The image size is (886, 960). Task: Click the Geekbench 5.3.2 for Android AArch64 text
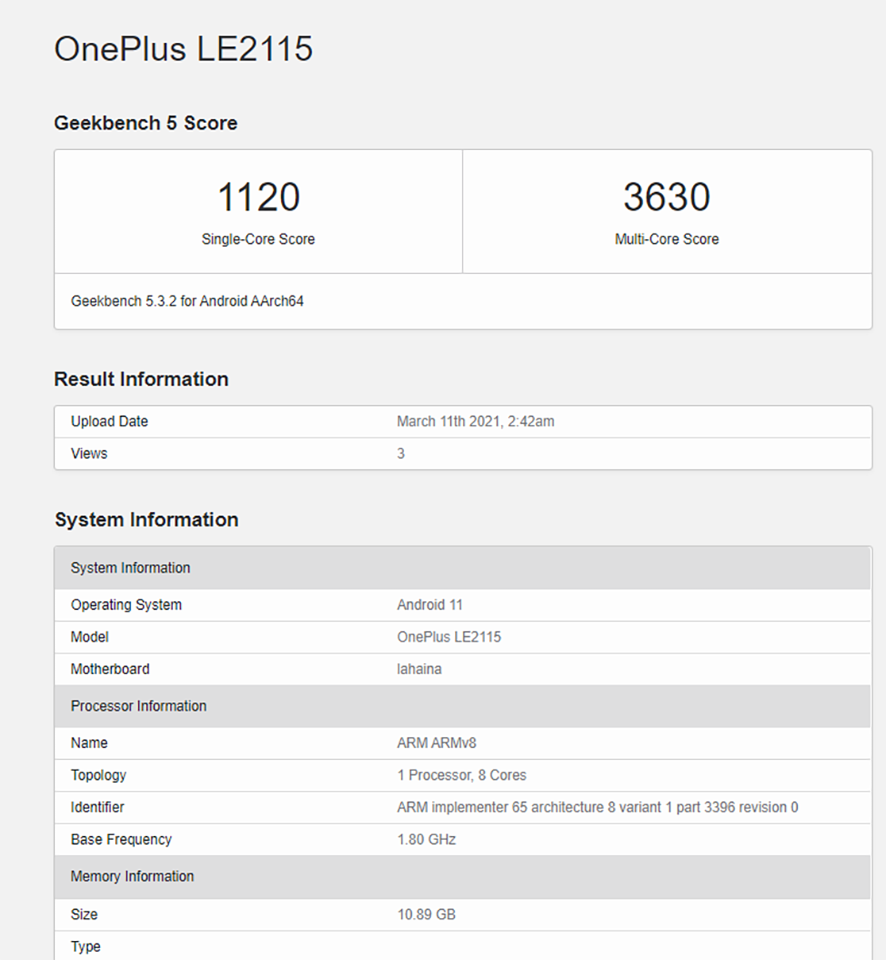coord(187,301)
